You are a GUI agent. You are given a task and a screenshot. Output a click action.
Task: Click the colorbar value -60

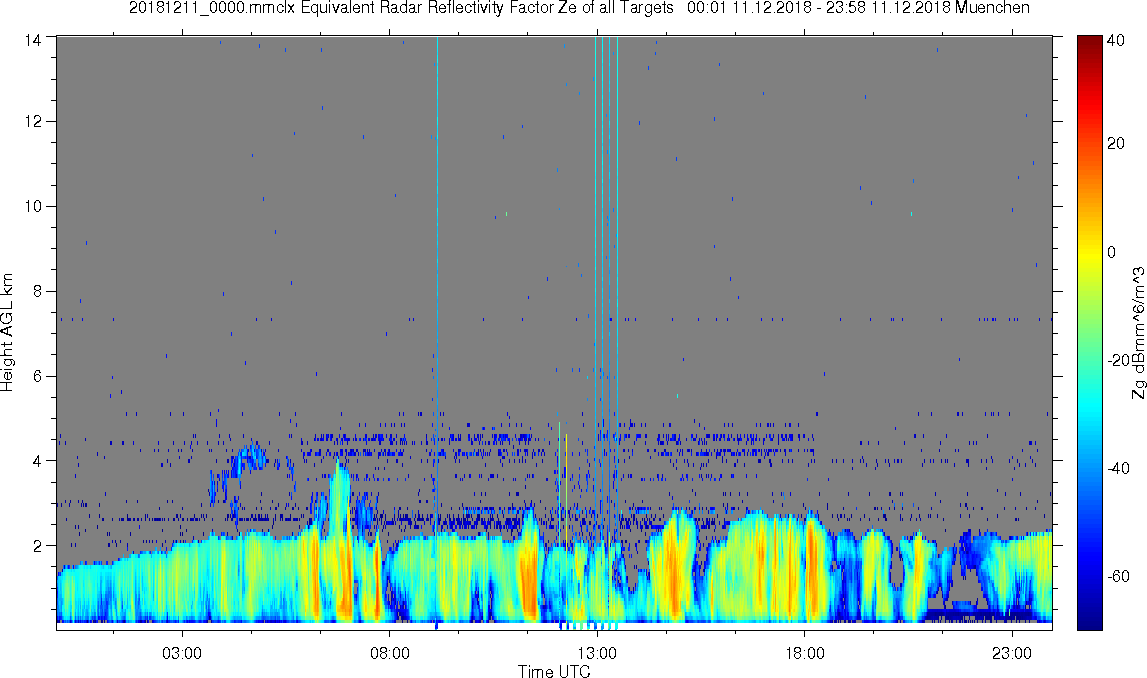[x=1118, y=577]
